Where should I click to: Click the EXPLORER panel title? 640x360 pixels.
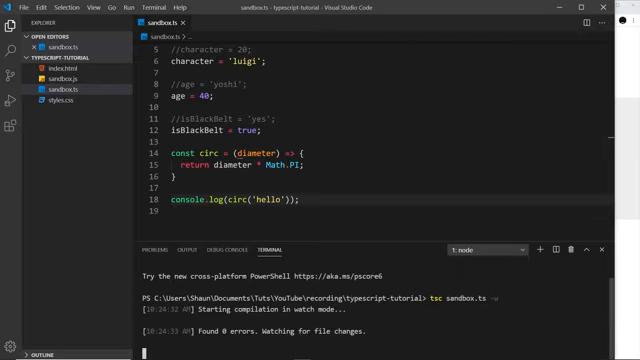pyautogui.click(x=43, y=23)
